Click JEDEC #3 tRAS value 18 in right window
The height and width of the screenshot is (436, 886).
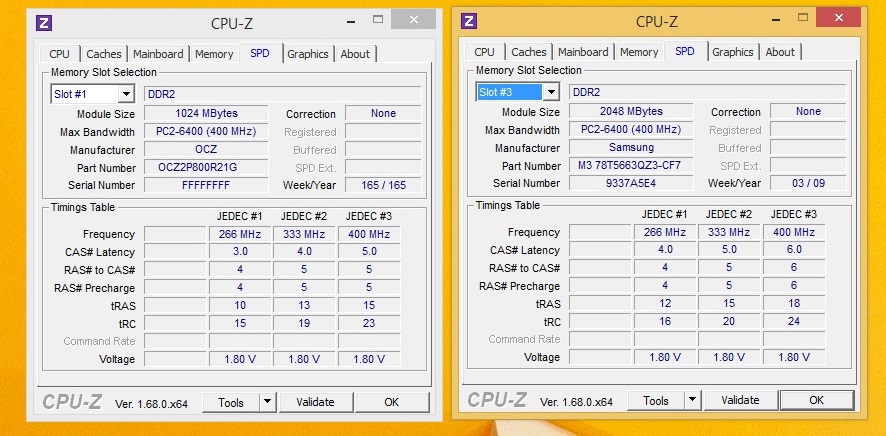[794, 303]
